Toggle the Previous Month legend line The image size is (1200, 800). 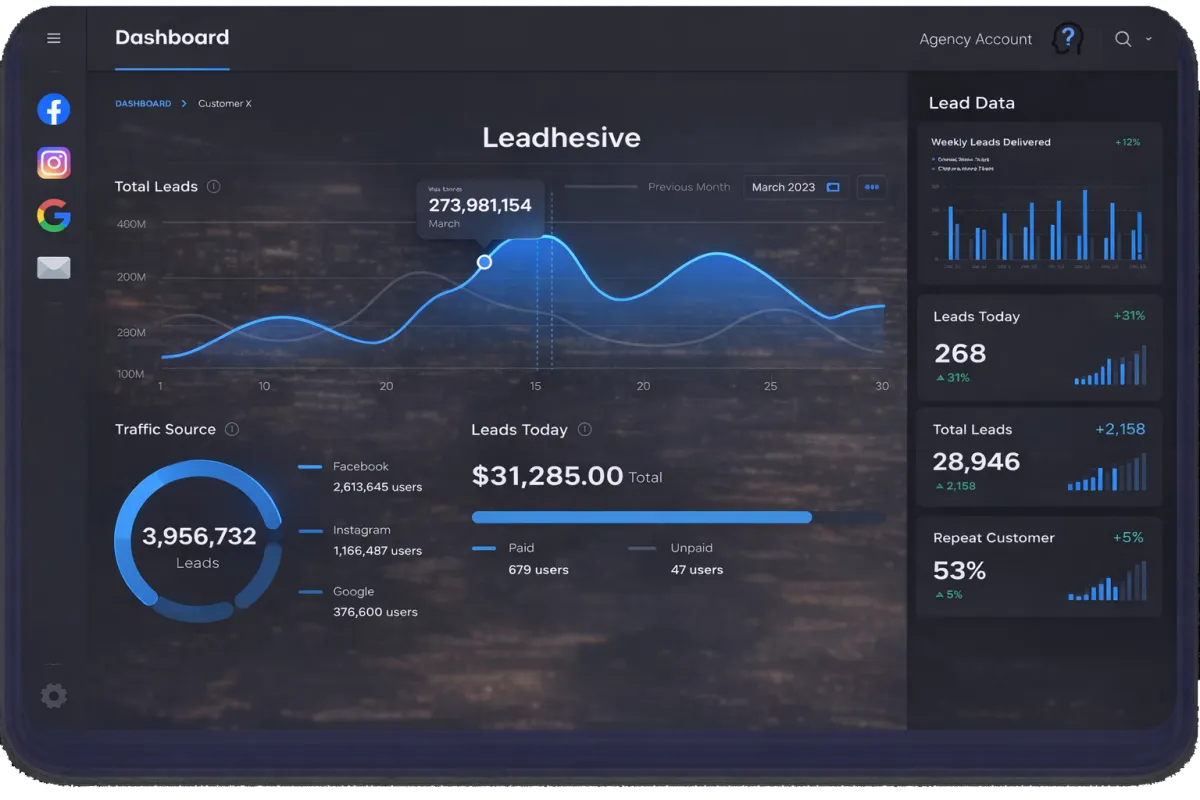click(648, 187)
